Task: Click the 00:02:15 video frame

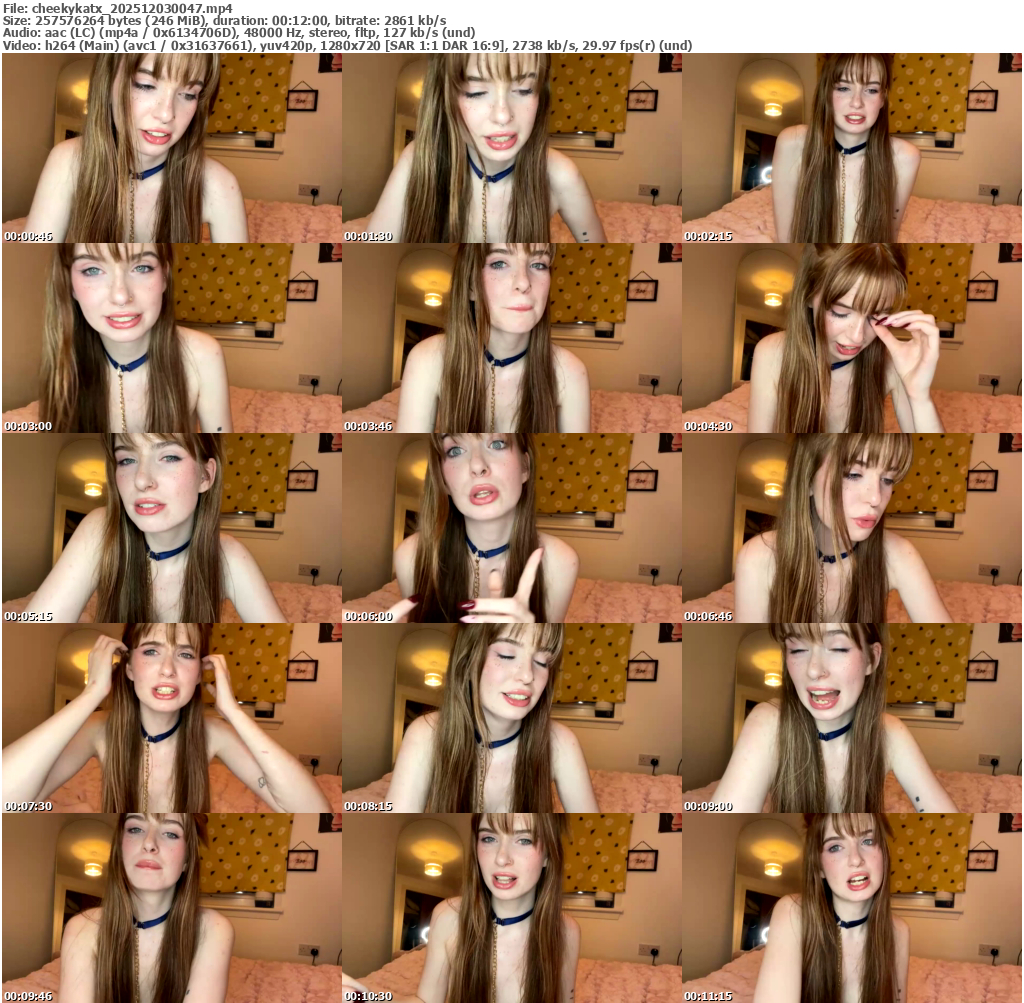Action: (x=851, y=148)
